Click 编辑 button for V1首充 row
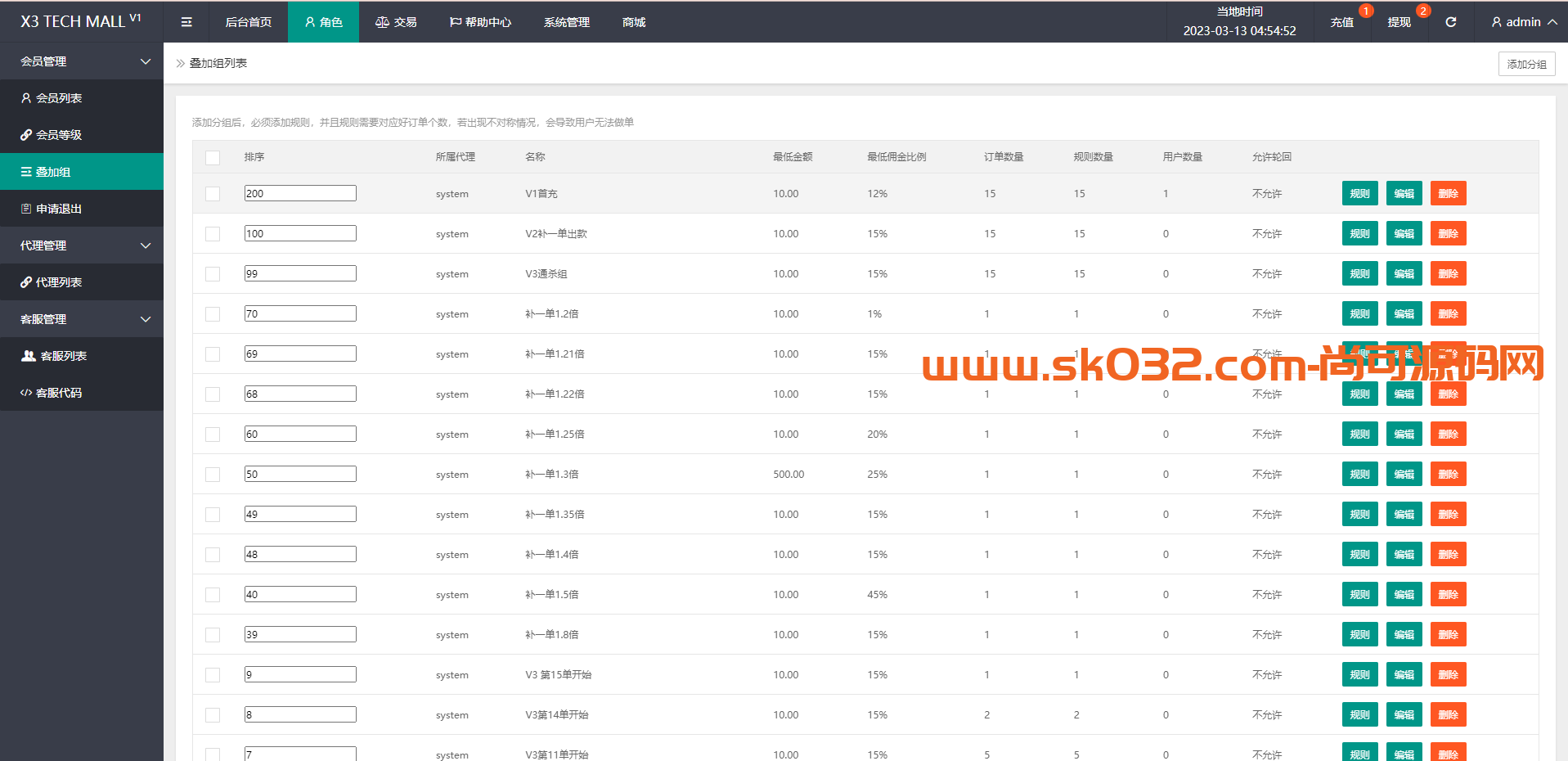Image resolution: width=1568 pixels, height=761 pixels. [x=1404, y=194]
